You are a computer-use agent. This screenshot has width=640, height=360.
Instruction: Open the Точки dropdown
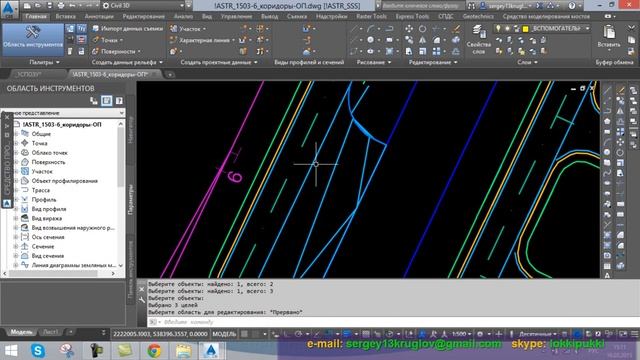tap(108, 40)
